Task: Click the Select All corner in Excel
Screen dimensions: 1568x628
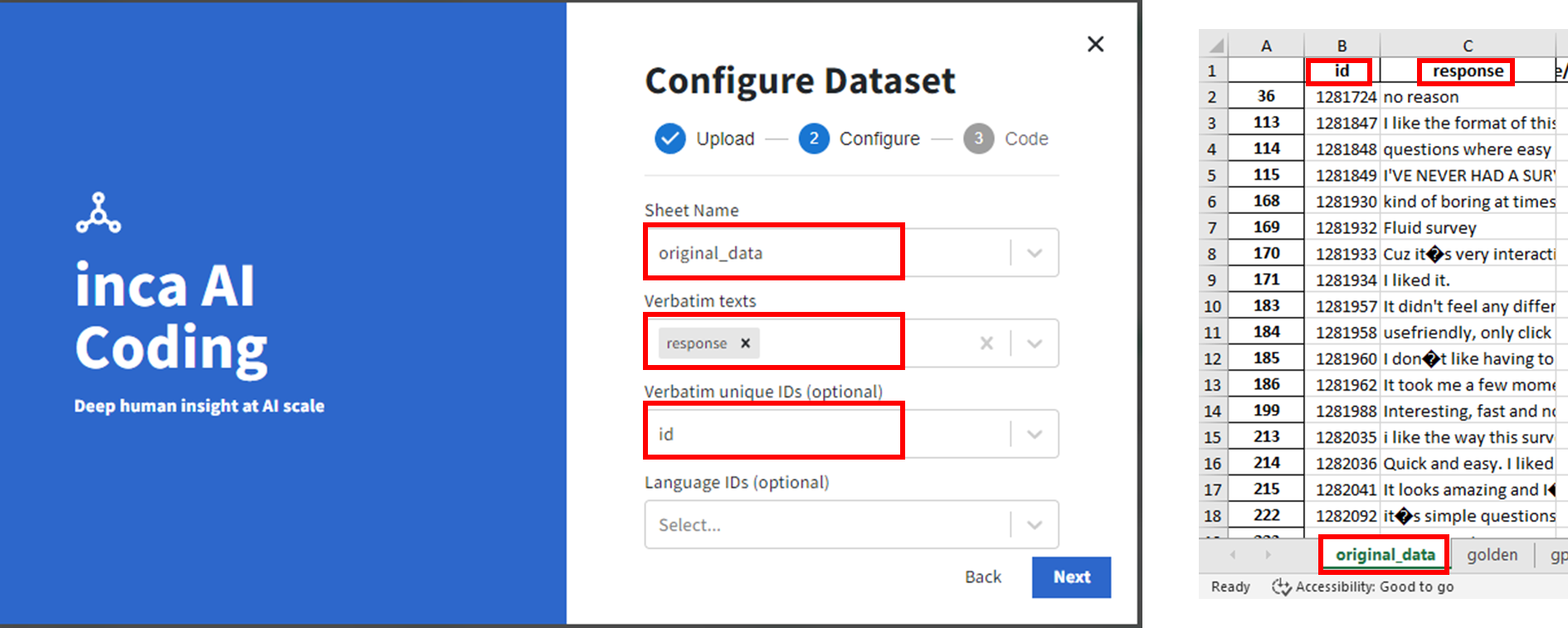Action: pos(1213,46)
